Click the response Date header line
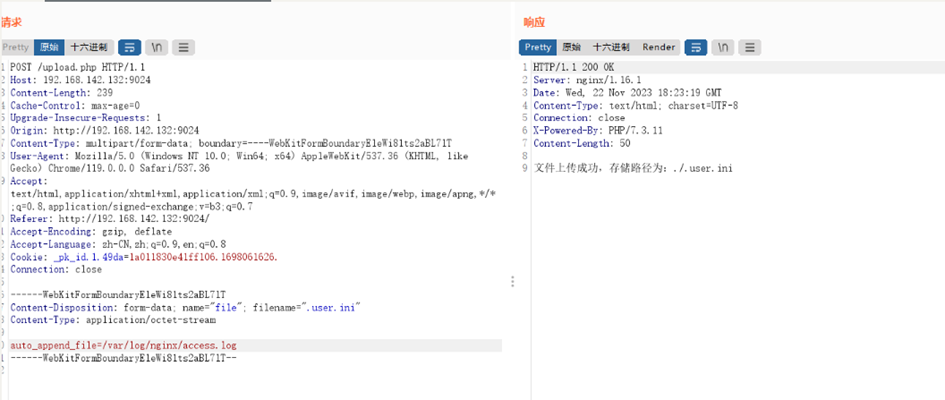Screen dimensions: 945x400 pyautogui.click(x=627, y=93)
